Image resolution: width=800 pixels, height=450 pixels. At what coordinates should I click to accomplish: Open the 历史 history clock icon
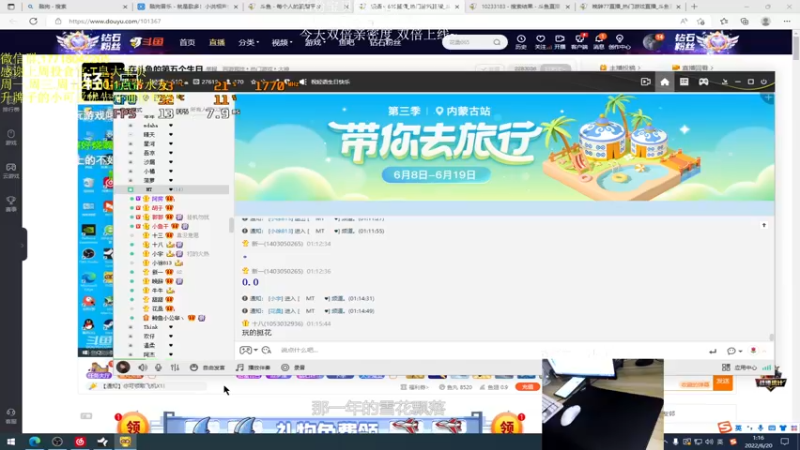(x=521, y=42)
